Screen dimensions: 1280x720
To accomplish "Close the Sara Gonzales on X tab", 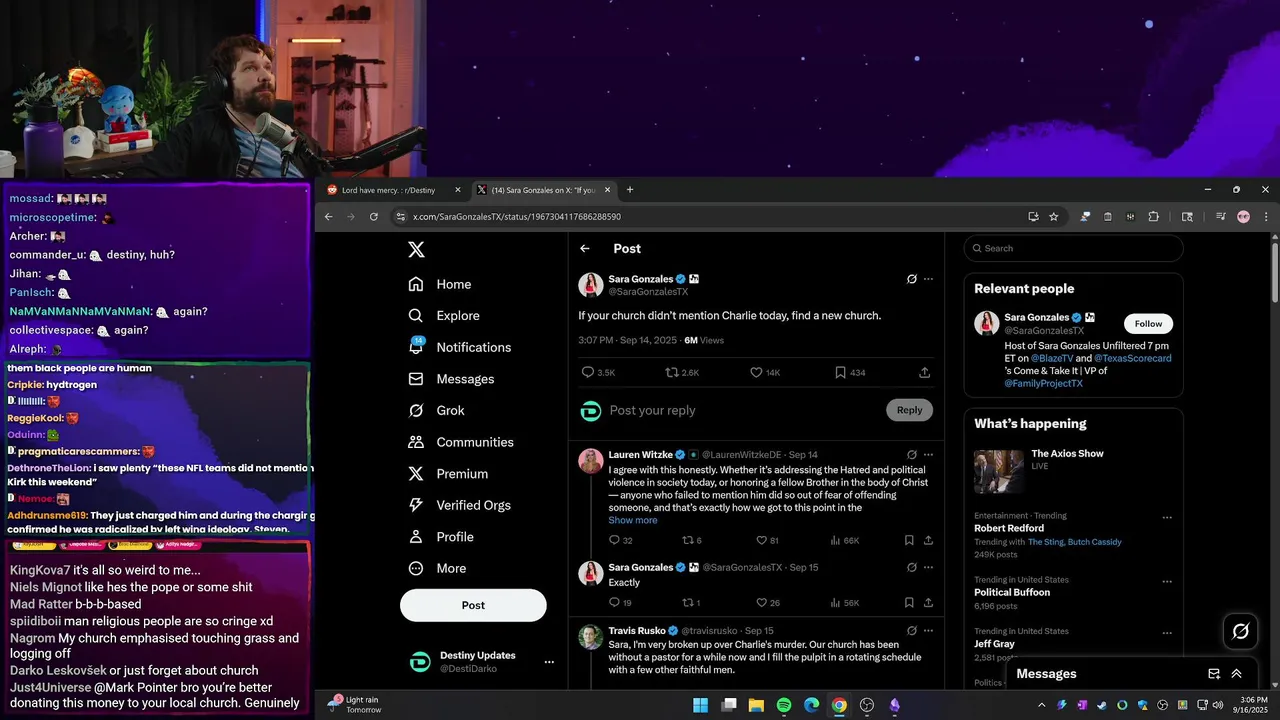I will coord(608,190).
